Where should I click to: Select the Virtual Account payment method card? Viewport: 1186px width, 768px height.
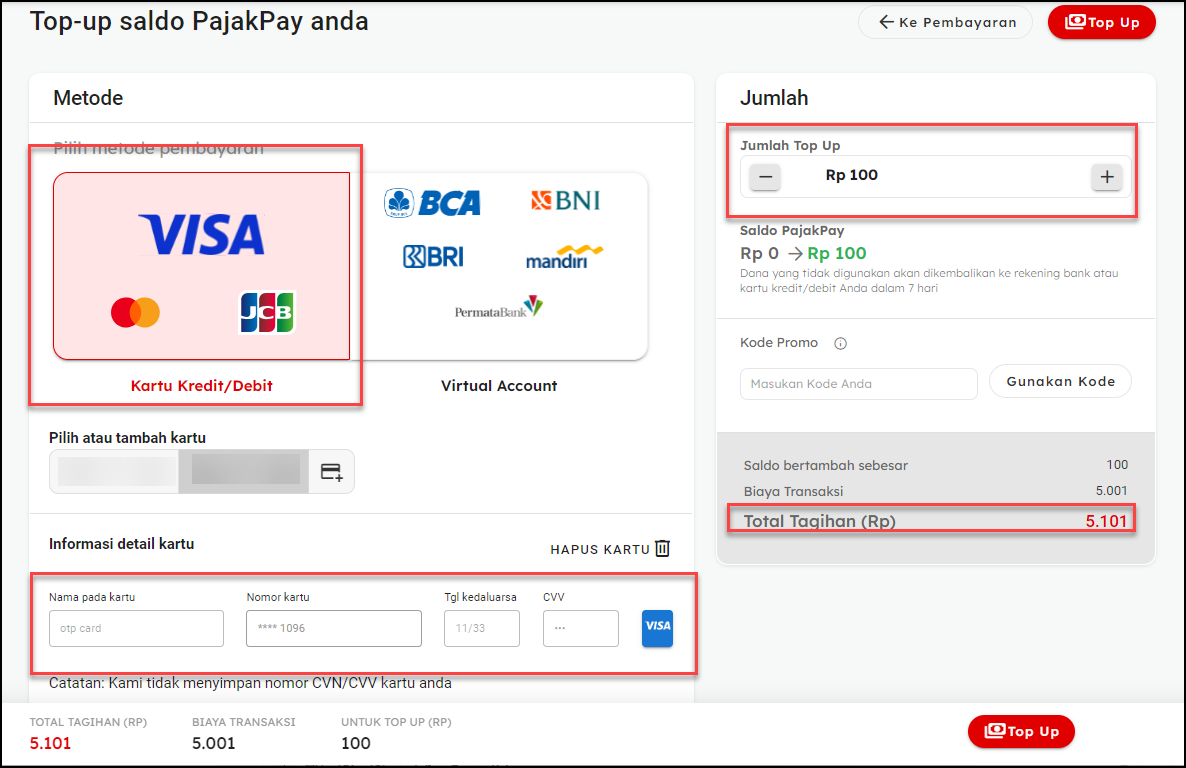click(499, 266)
